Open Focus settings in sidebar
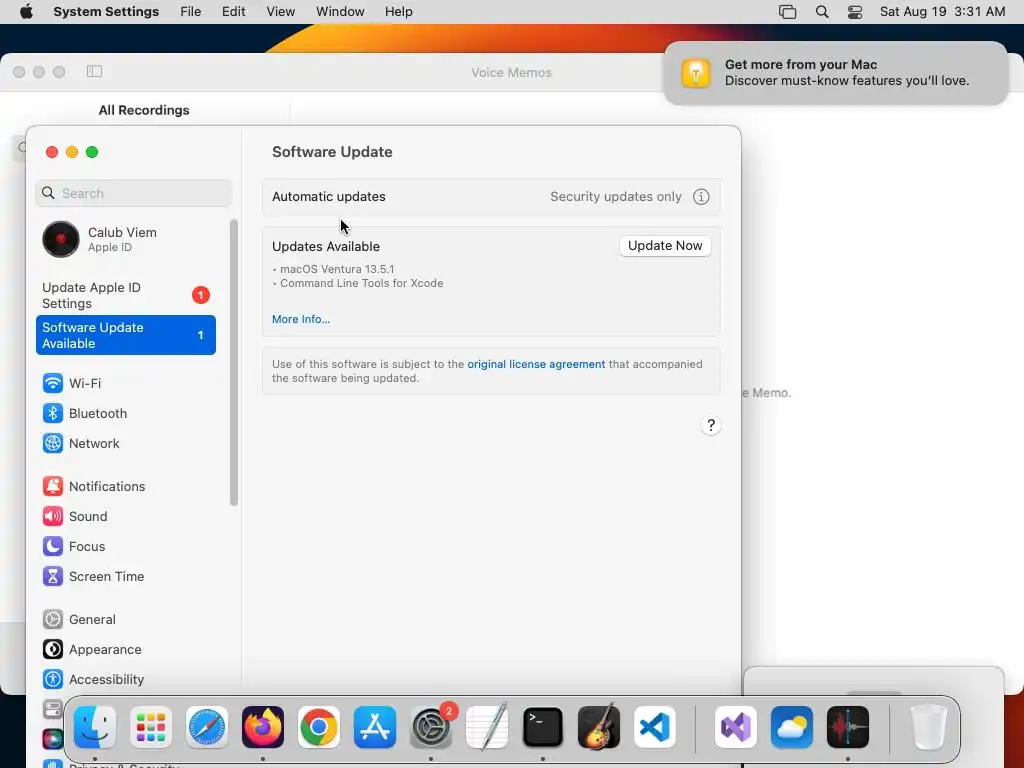 (x=125, y=547)
